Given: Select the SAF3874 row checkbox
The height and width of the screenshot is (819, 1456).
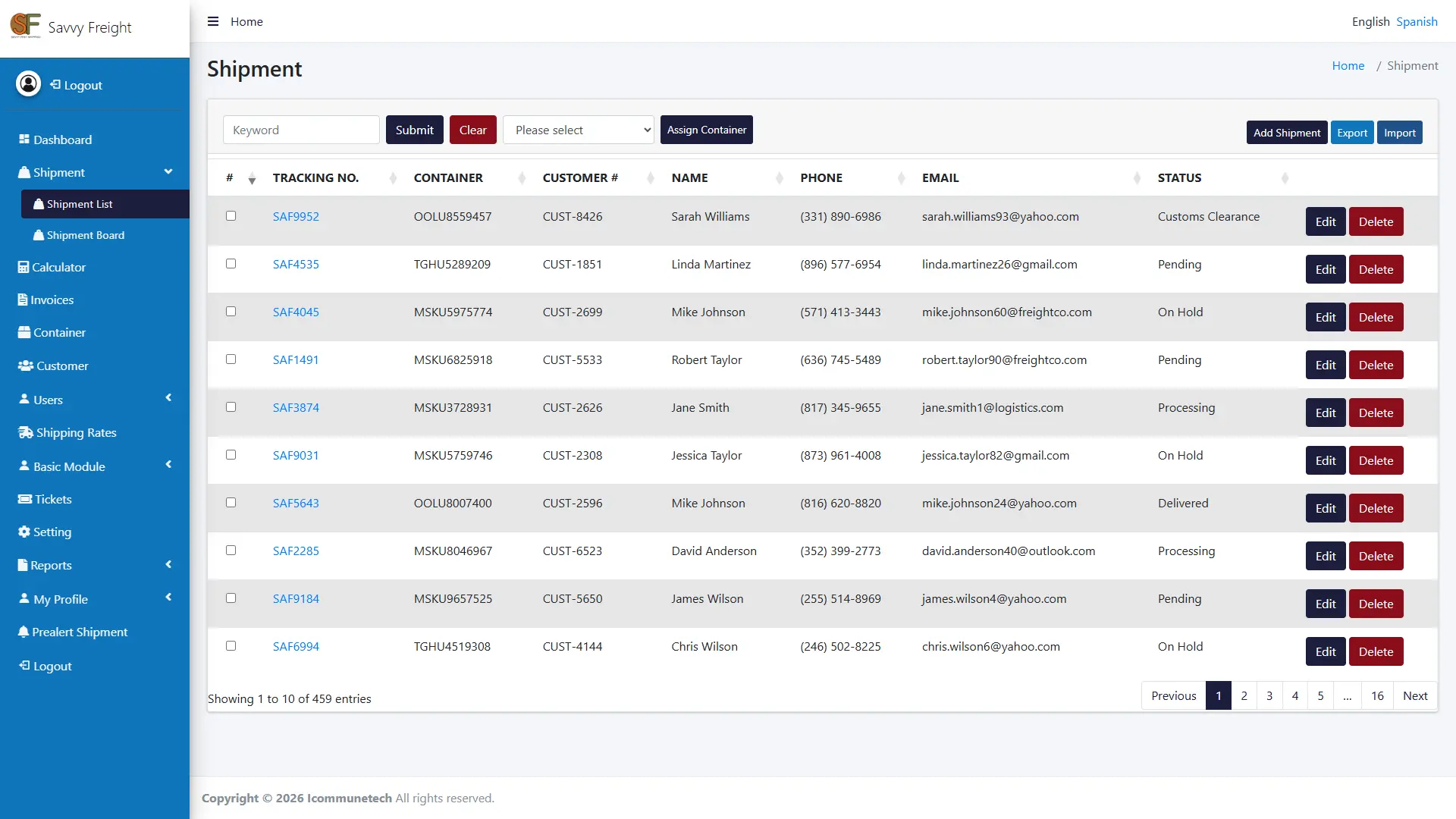Looking at the screenshot, I should [x=231, y=406].
